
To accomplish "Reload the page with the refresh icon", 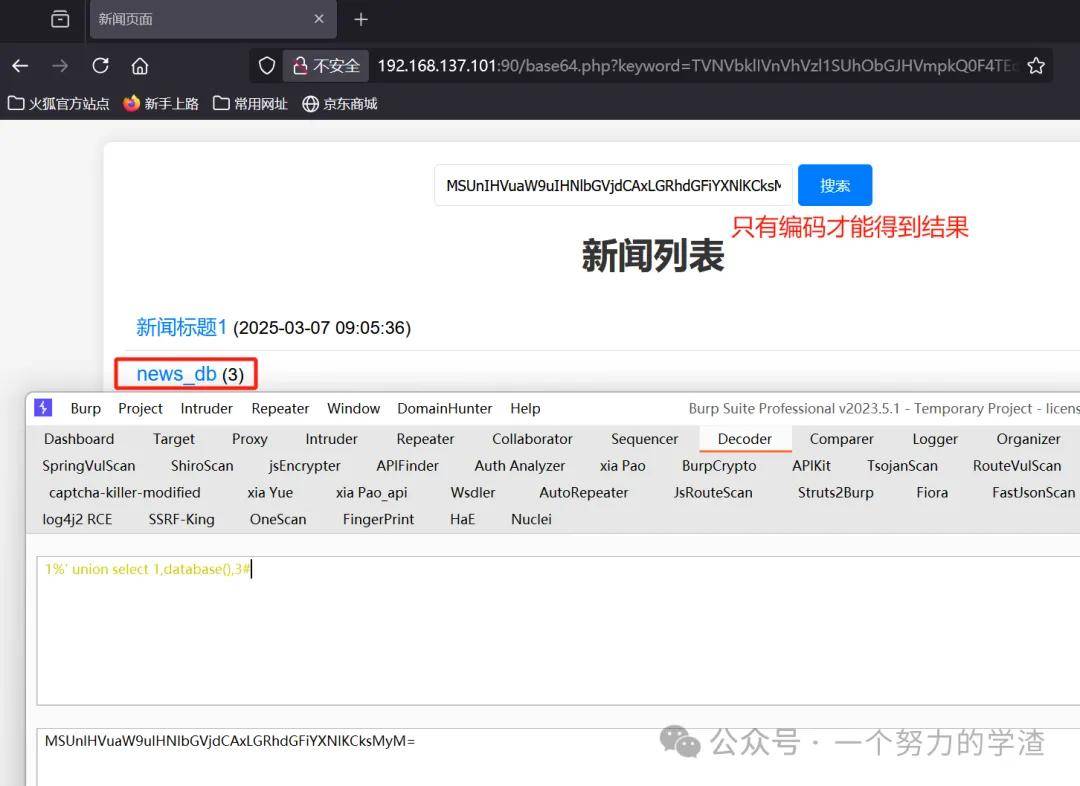I will [x=100, y=66].
